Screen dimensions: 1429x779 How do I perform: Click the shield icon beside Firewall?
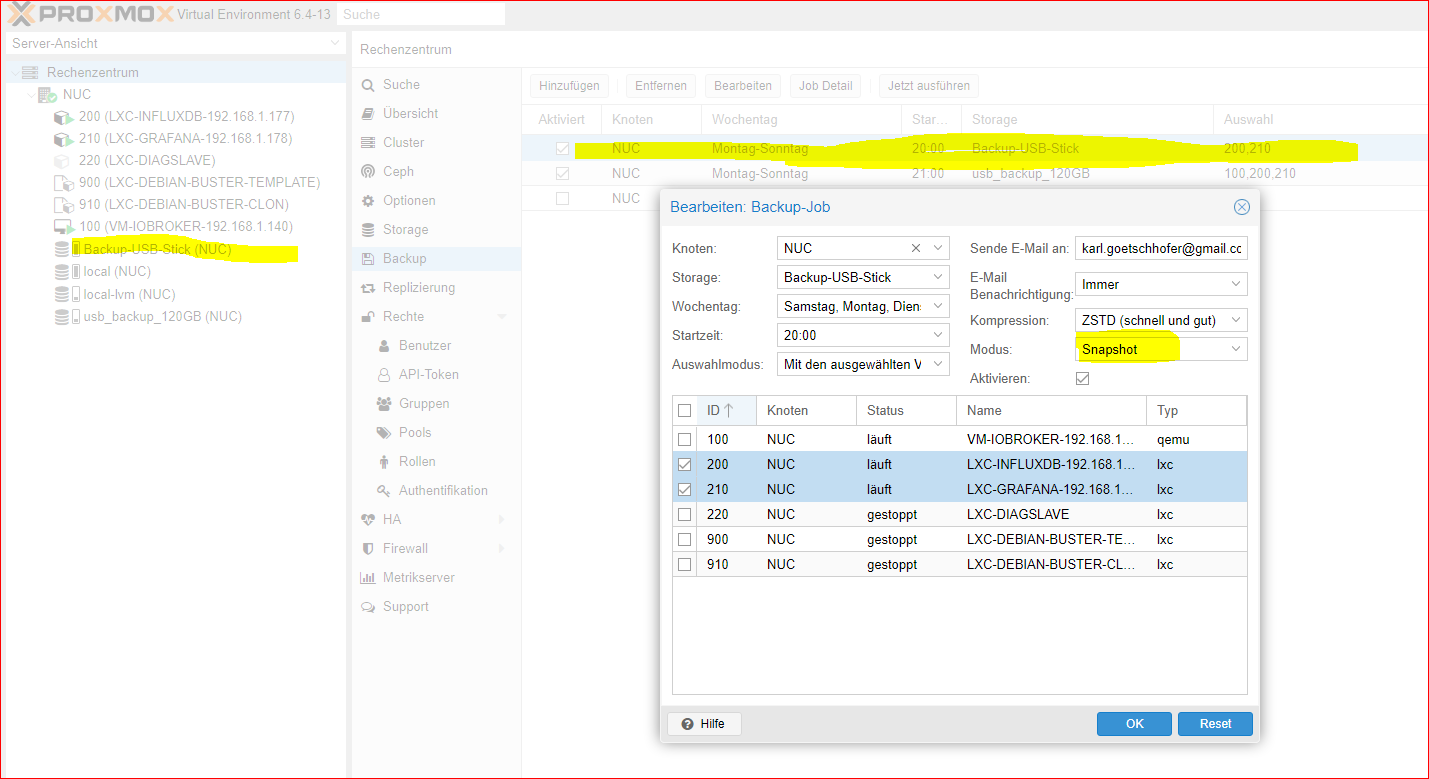(x=368, y=549)
